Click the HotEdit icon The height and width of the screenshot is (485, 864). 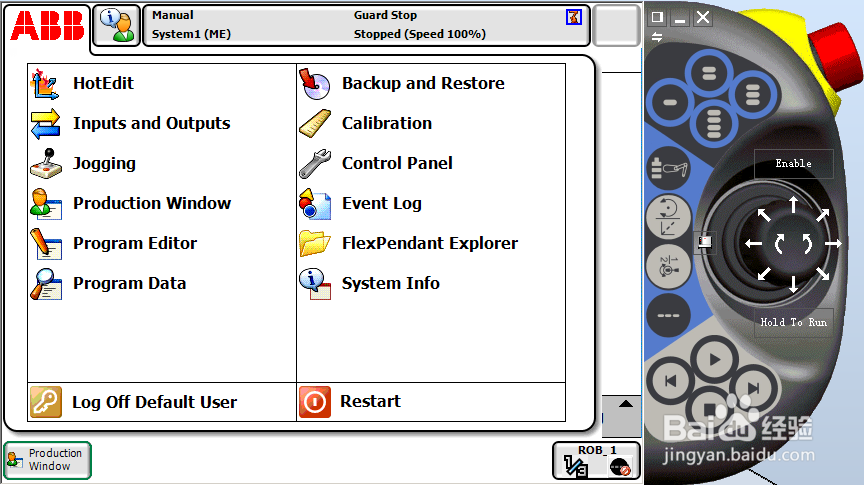point(45,84)
